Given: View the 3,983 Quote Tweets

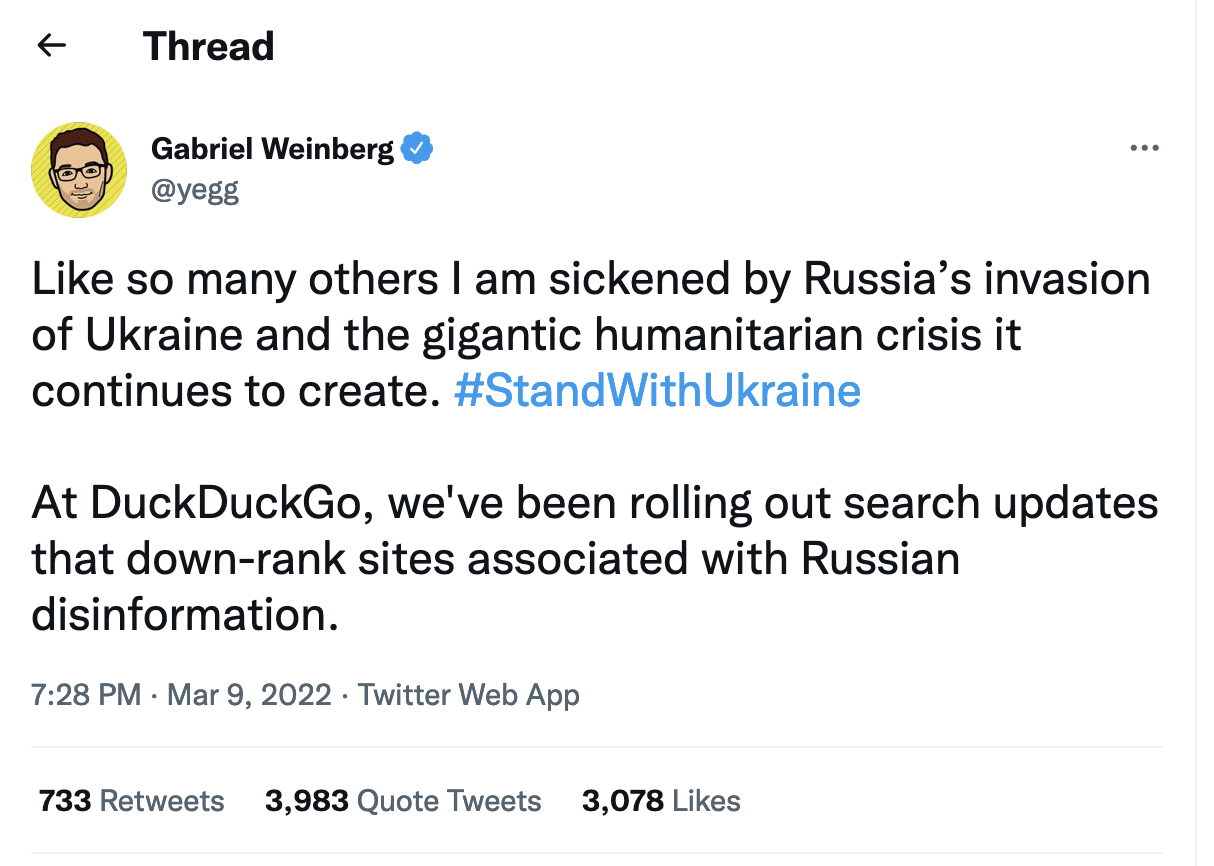Looking at the screenshot, I should 403,801.
